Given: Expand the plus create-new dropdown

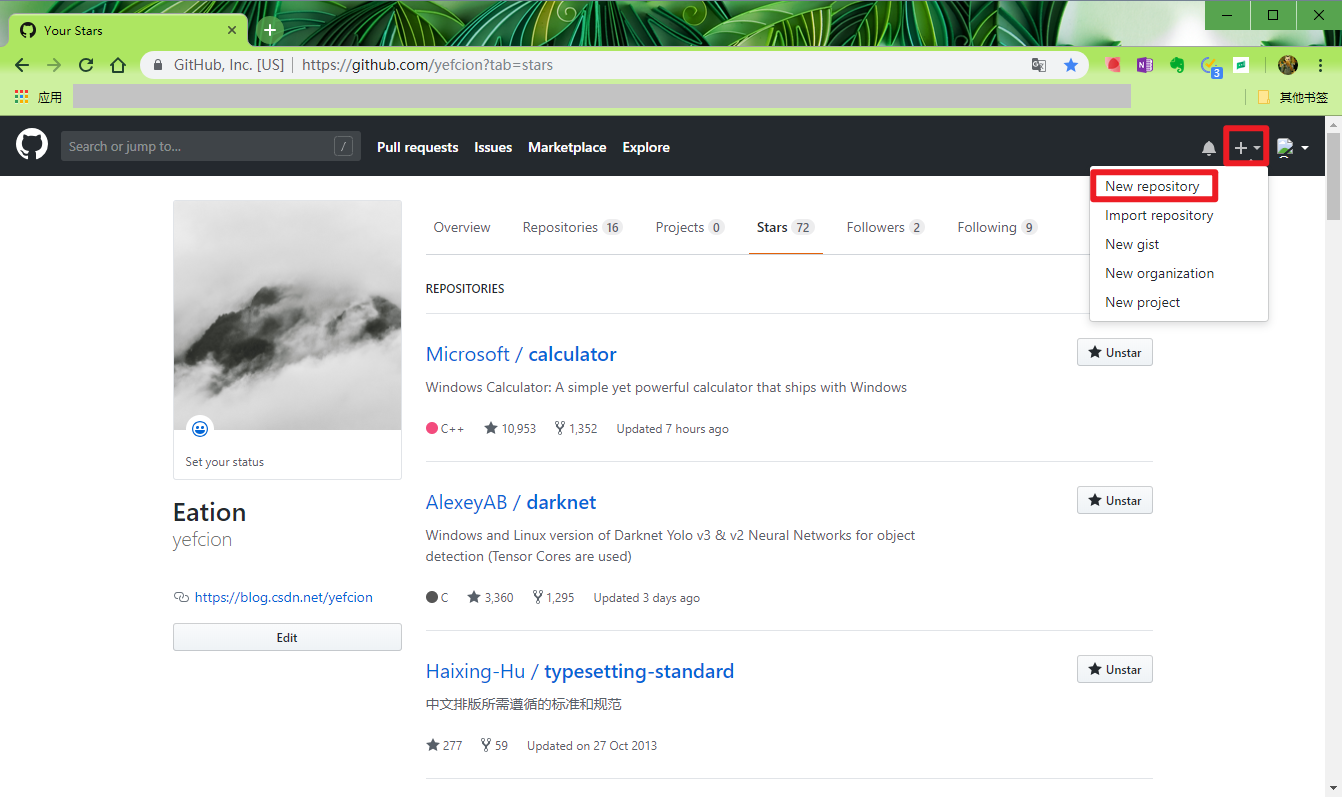Looking at the screenshot, I should [x=1246, y=148].
